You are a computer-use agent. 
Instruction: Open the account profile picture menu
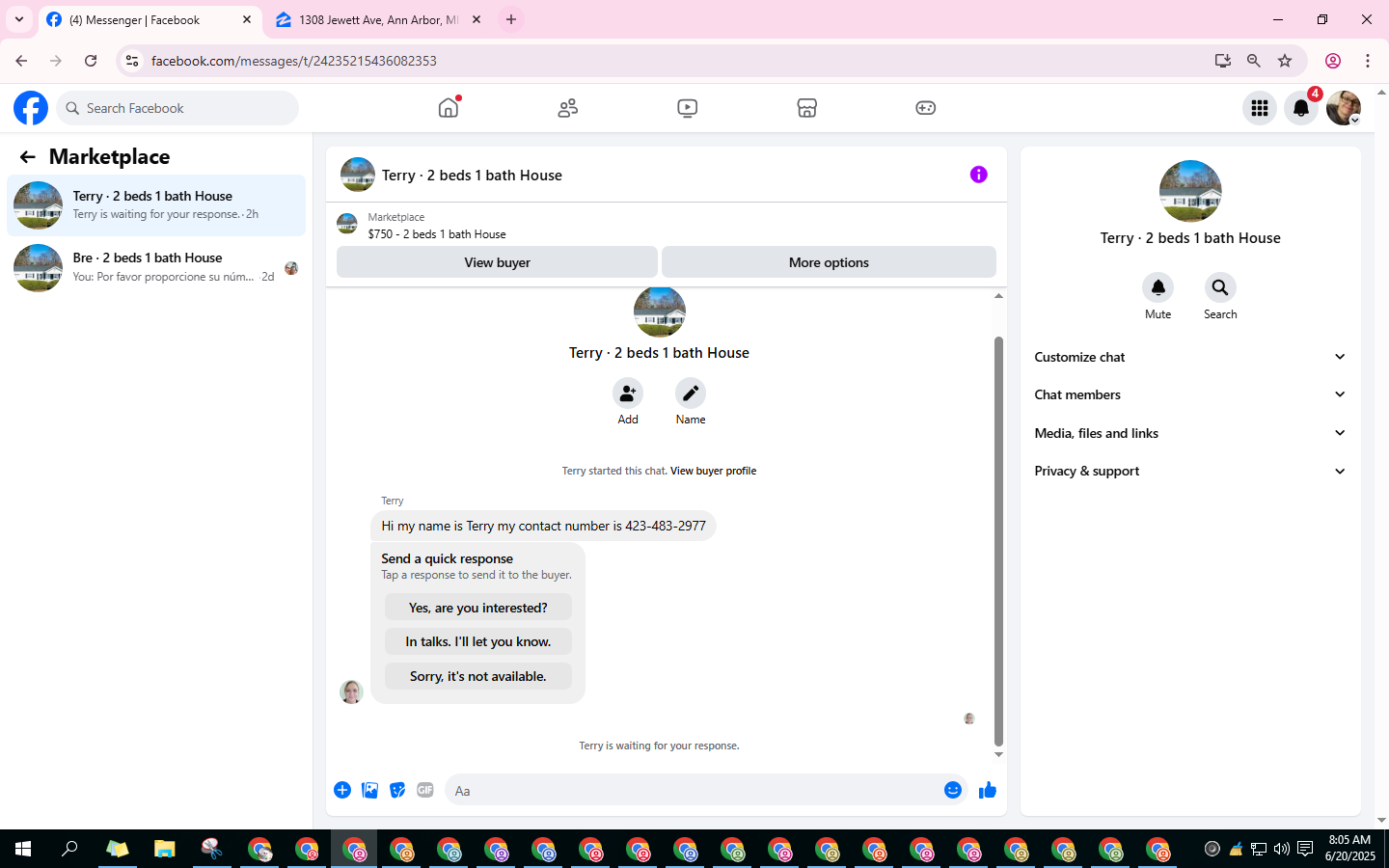click(x=1344, y=108)
